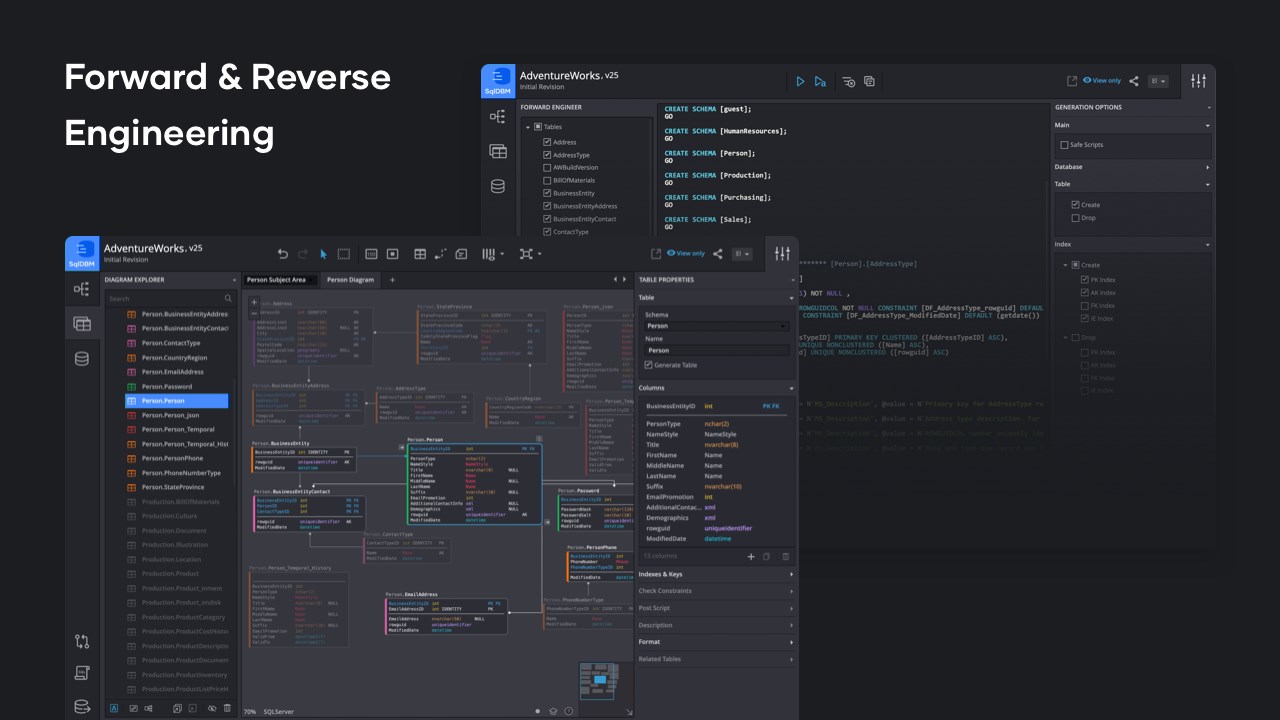
Task: Expand the Database section in Generation Options
Action: click(x=1132, y=167)
